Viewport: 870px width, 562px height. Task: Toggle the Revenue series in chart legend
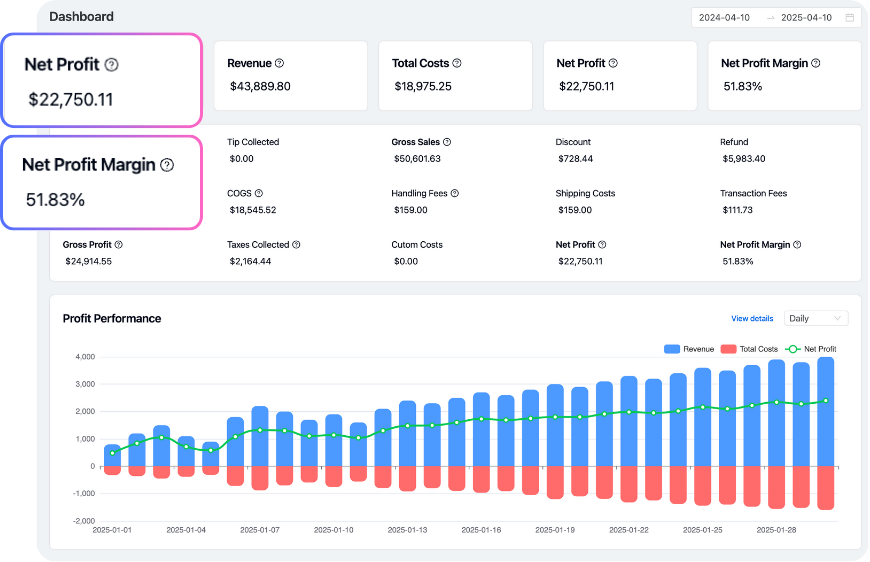(689, 349)
